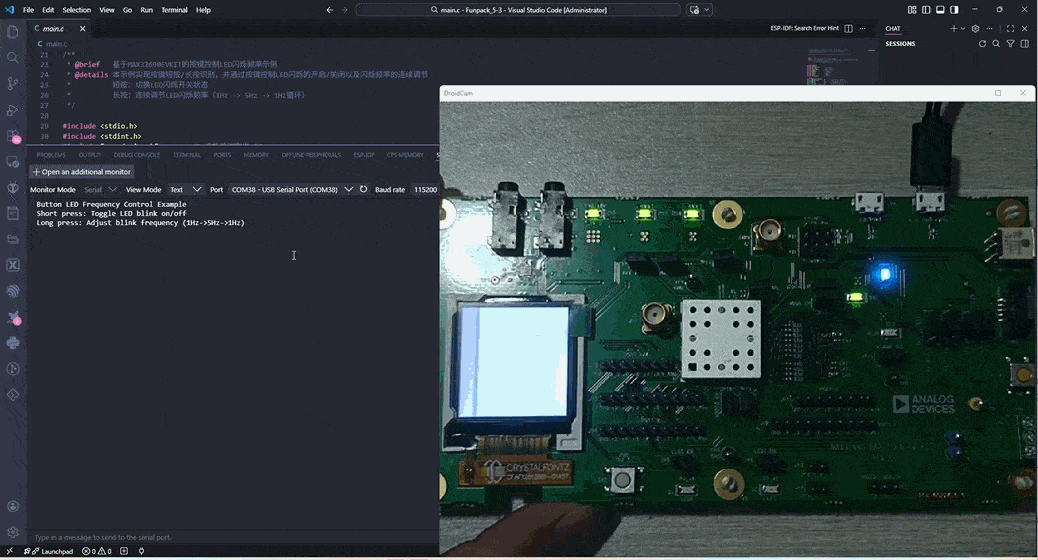Click the Baud rate 115200 field
The width and height of the screenshot is (1038, 560).
tap(425, 189)
